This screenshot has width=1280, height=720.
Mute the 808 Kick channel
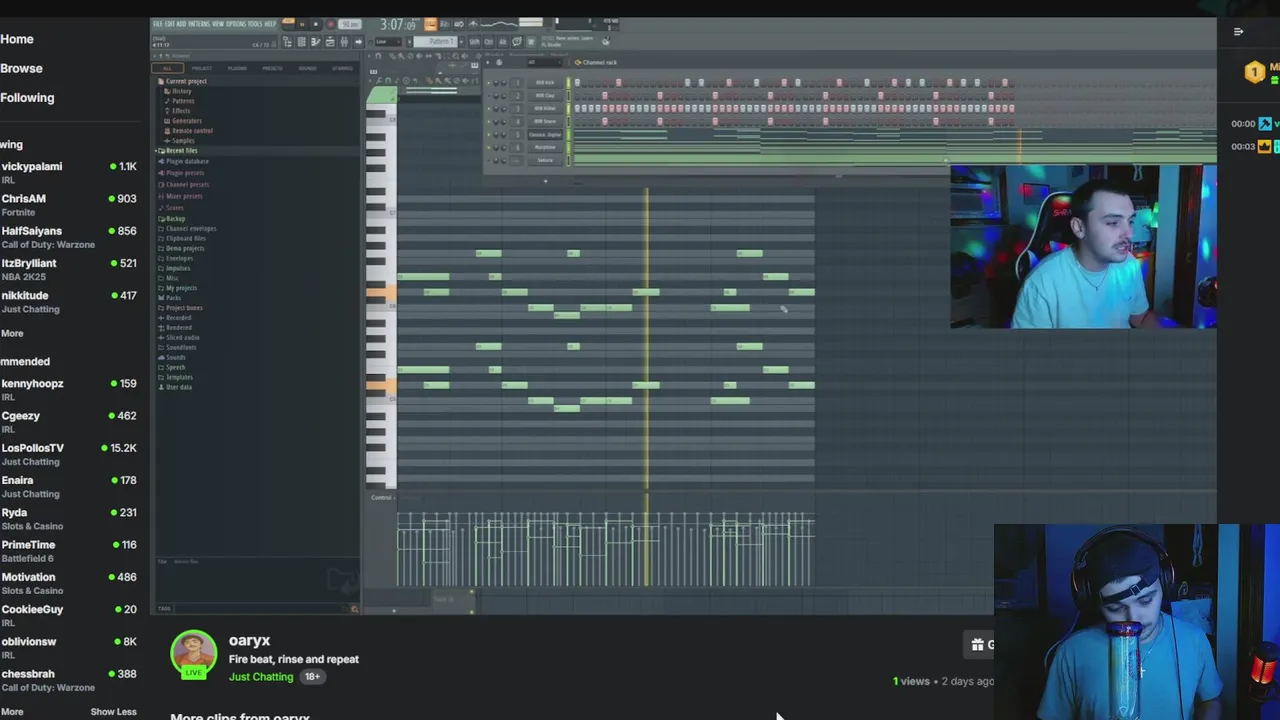pos(489,83)
